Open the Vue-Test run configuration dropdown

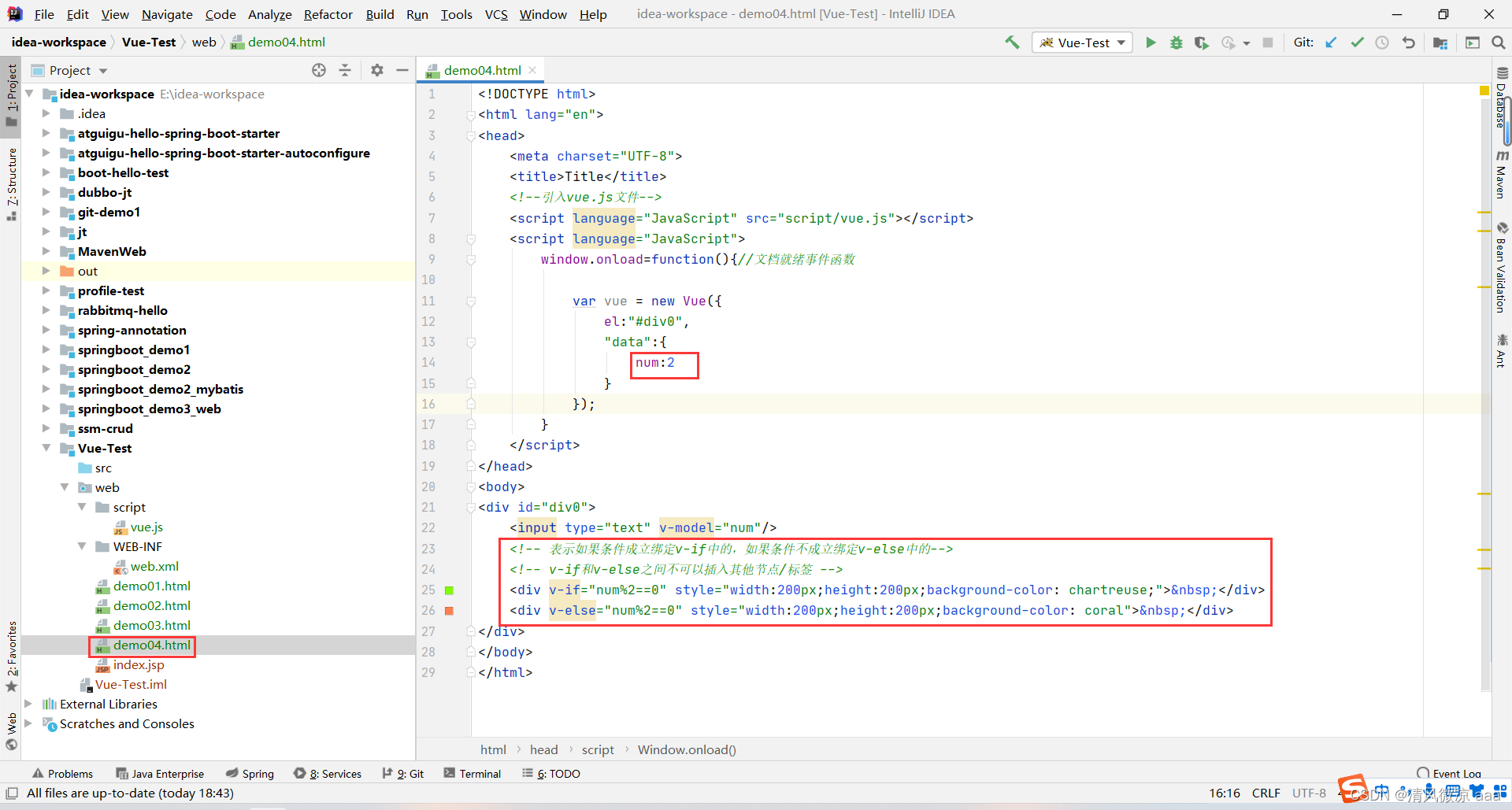click(x=1083, y=43)
